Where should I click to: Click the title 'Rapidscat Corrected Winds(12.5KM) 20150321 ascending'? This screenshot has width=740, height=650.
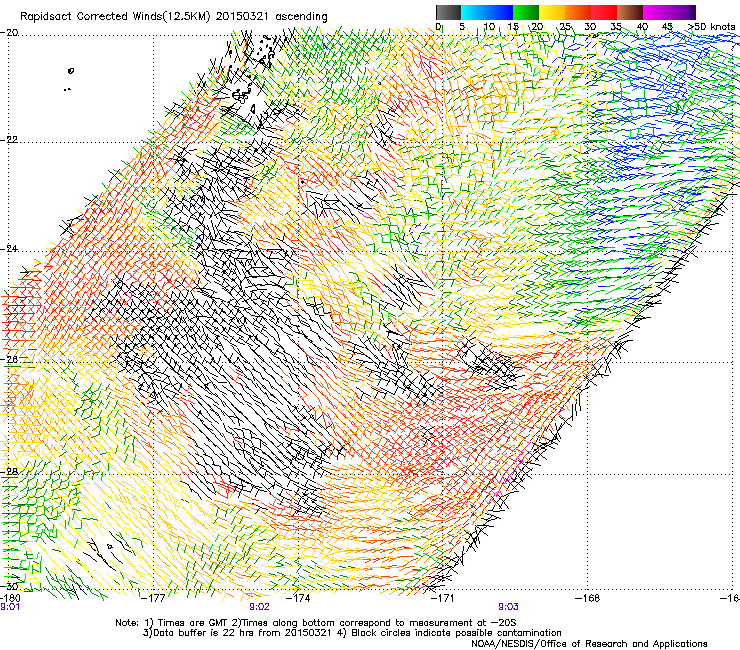point(174,17)
